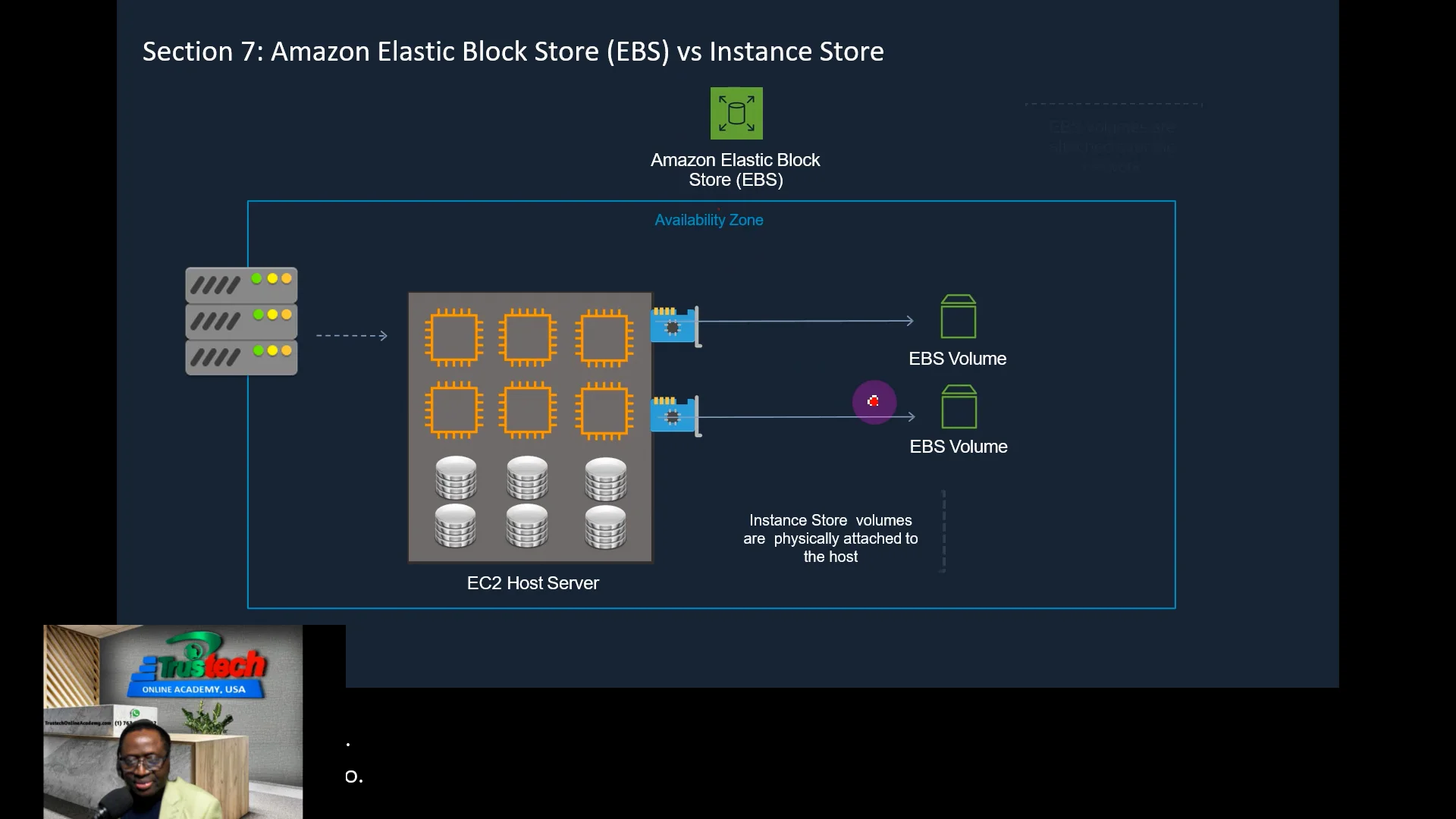The width and height of the screenshot is (1456, 819).
Task: Select the top-left orange CPU chip icon
Action: click(x=453, y=336)
